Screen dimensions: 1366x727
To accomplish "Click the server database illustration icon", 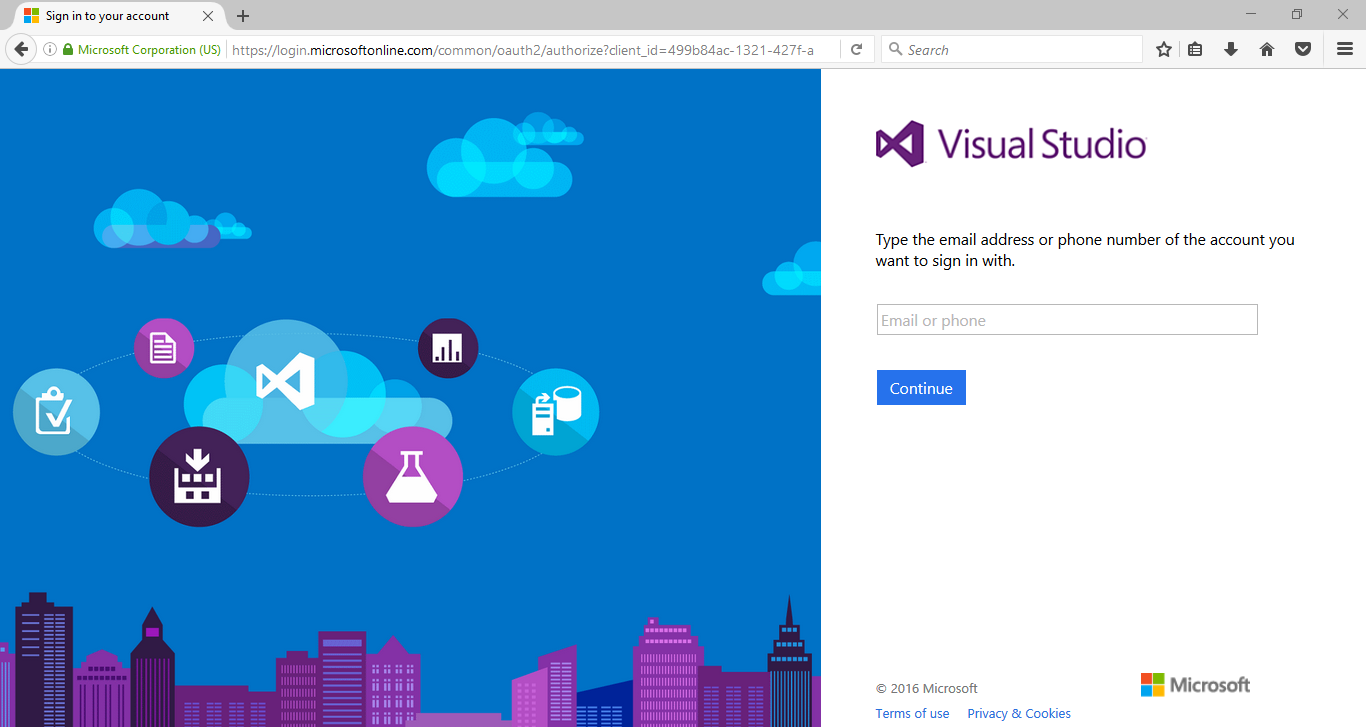I will pos(556,411).
